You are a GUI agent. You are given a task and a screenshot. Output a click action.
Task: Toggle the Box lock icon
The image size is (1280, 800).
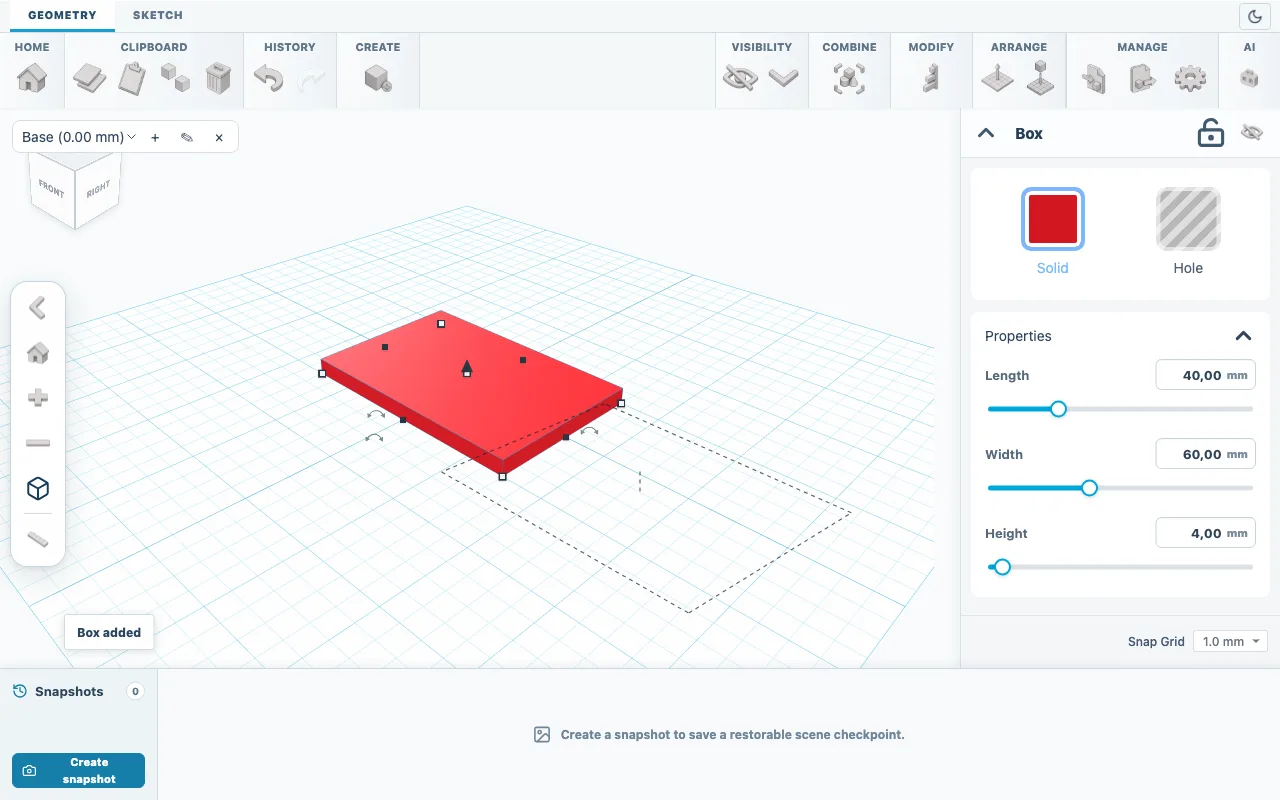coord(1211,133)
